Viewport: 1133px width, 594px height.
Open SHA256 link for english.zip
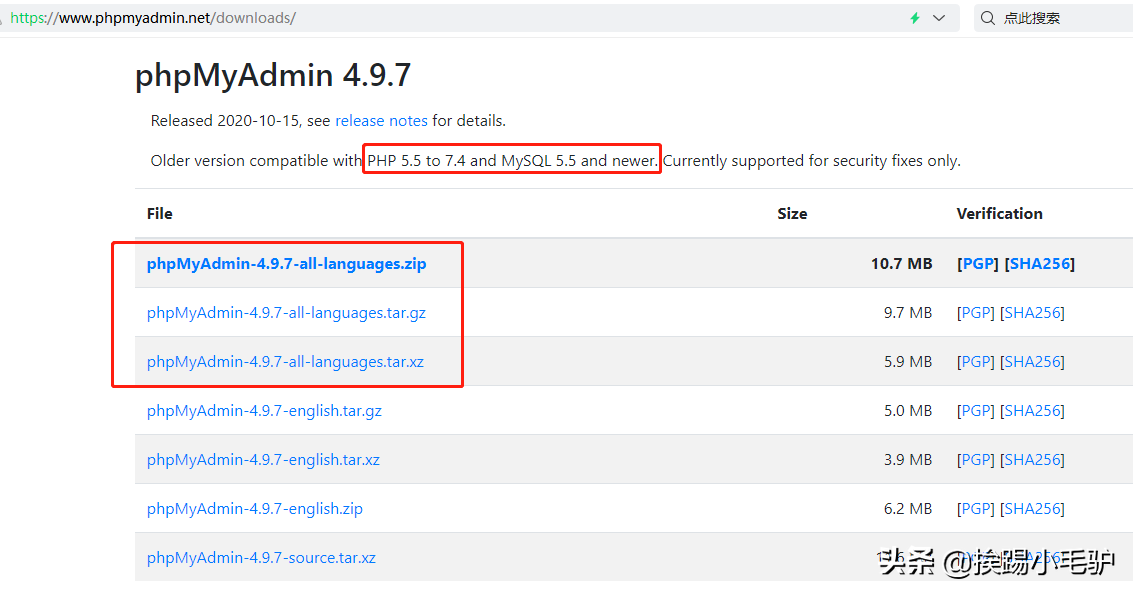1032,509
